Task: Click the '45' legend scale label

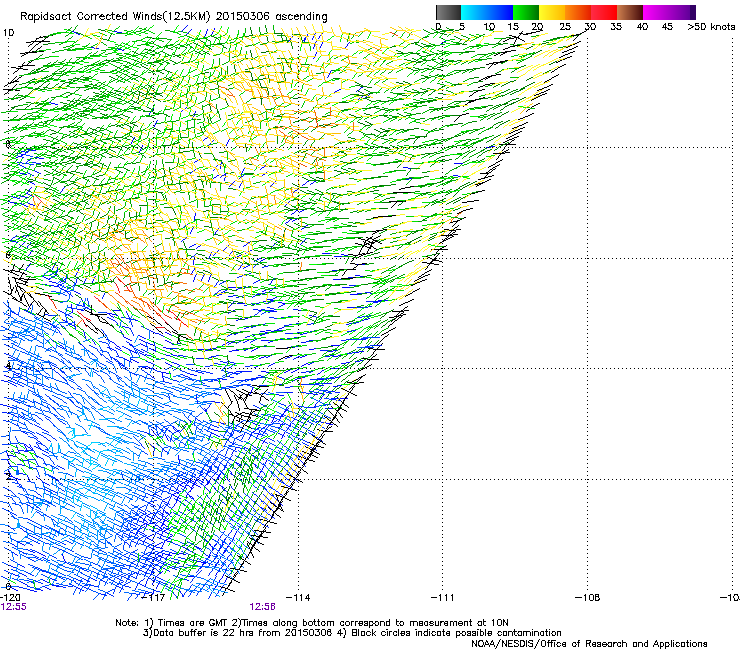Action: [667, 27]
